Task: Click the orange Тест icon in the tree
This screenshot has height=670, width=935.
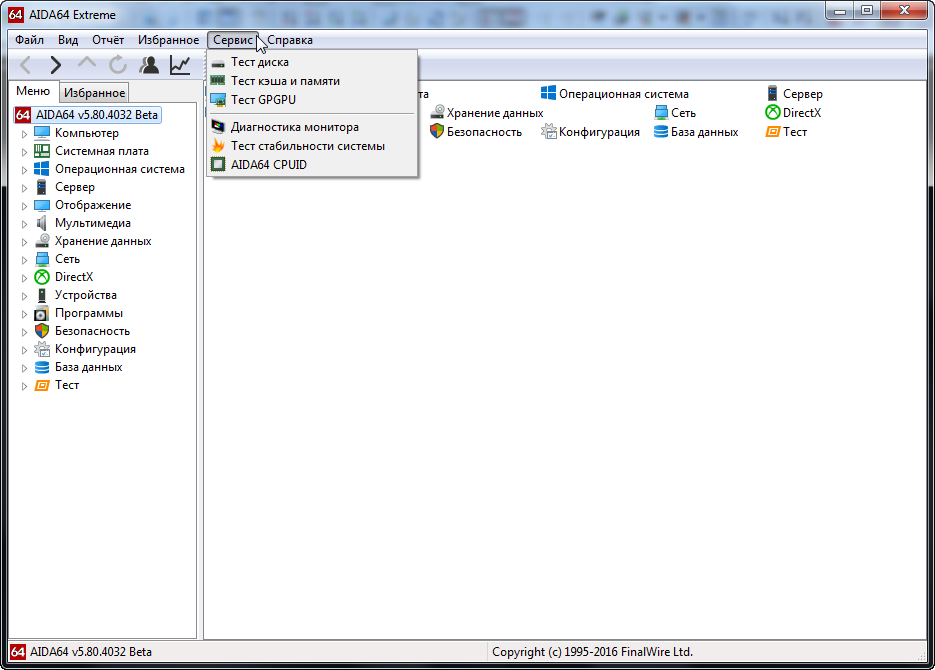Action: tap(42, 385)
